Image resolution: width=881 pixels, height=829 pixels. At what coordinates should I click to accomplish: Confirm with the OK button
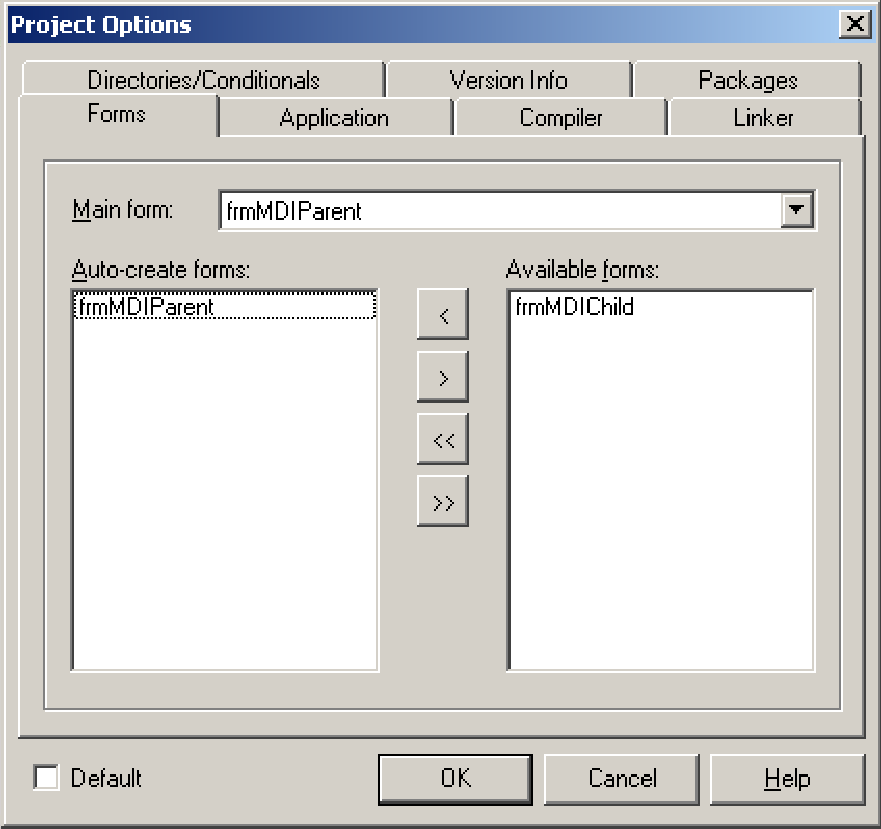point(455,780)
